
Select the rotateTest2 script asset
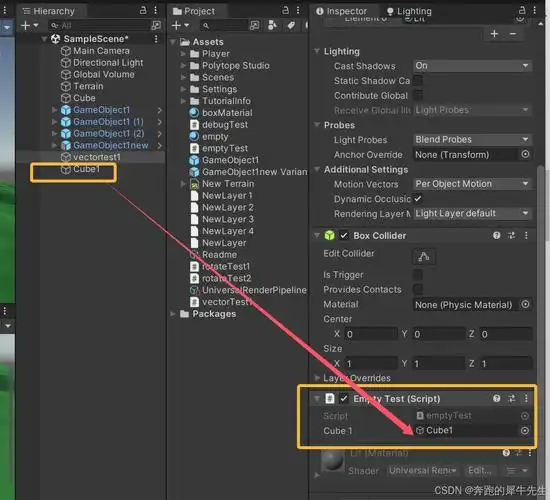(x=221, y=278)
